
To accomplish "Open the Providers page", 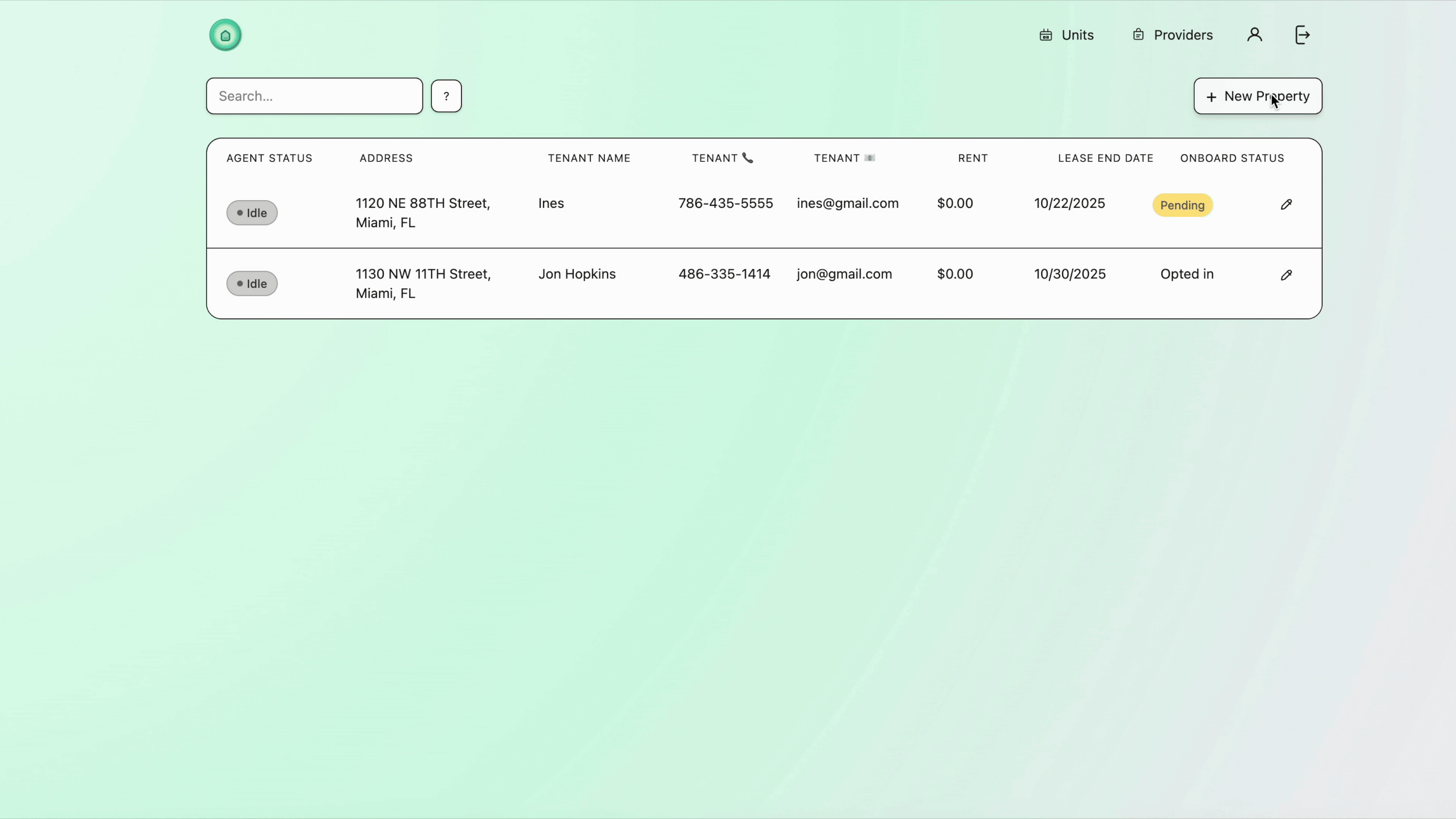I will pos(1173,35).
